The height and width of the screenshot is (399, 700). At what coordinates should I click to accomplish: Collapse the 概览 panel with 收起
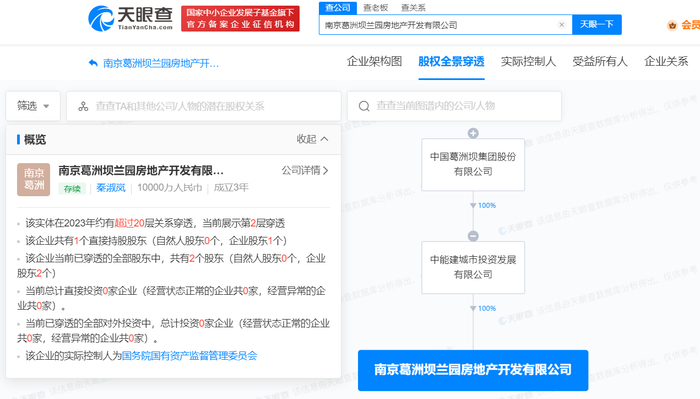point(312,139)
